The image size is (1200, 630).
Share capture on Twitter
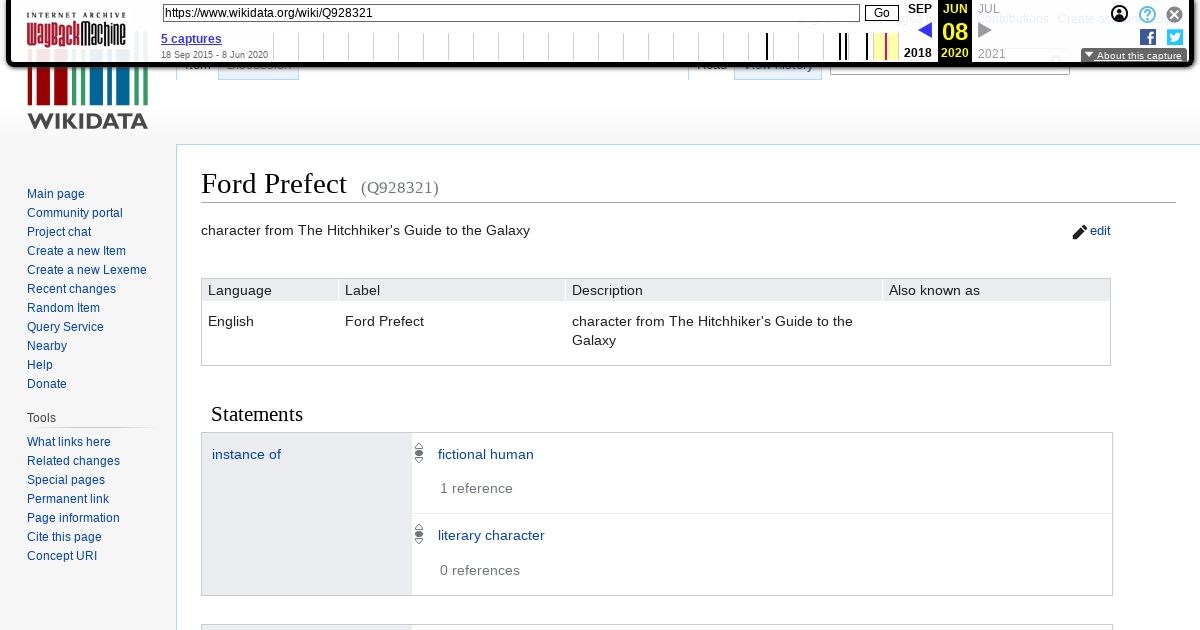1175,37
